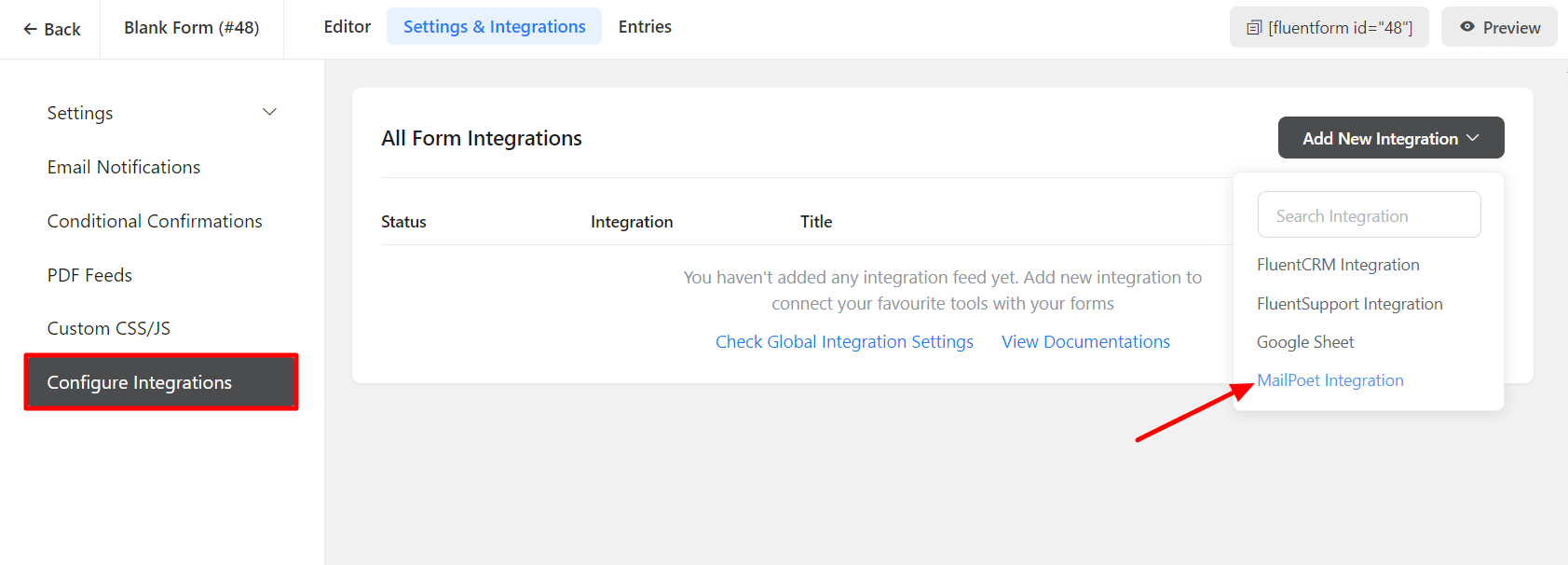Open the Add New Integration dropdown
This screenshot has height=565, width=1568.
point(1390,138)
